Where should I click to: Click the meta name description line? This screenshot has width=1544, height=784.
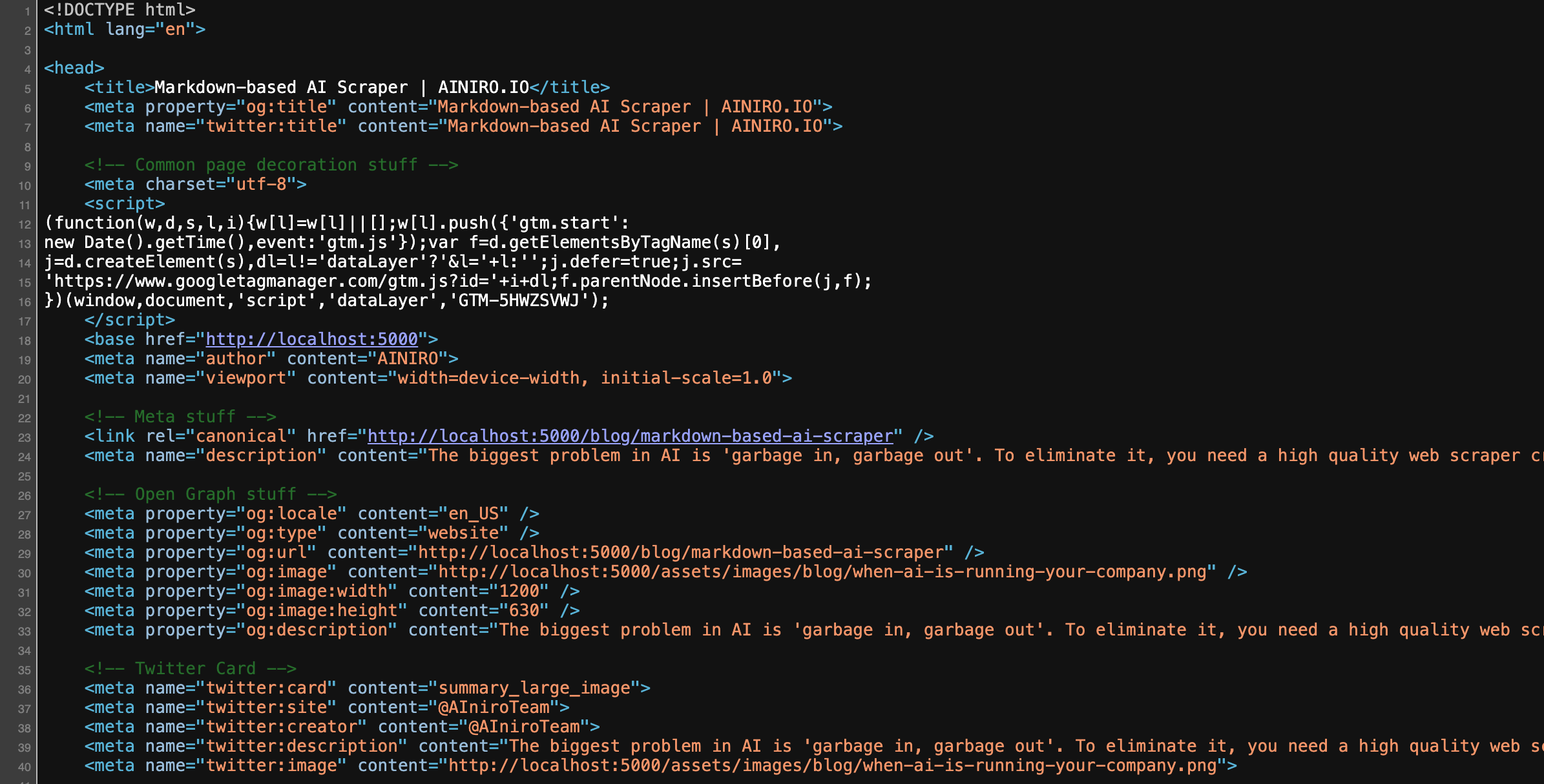point(814,455)
